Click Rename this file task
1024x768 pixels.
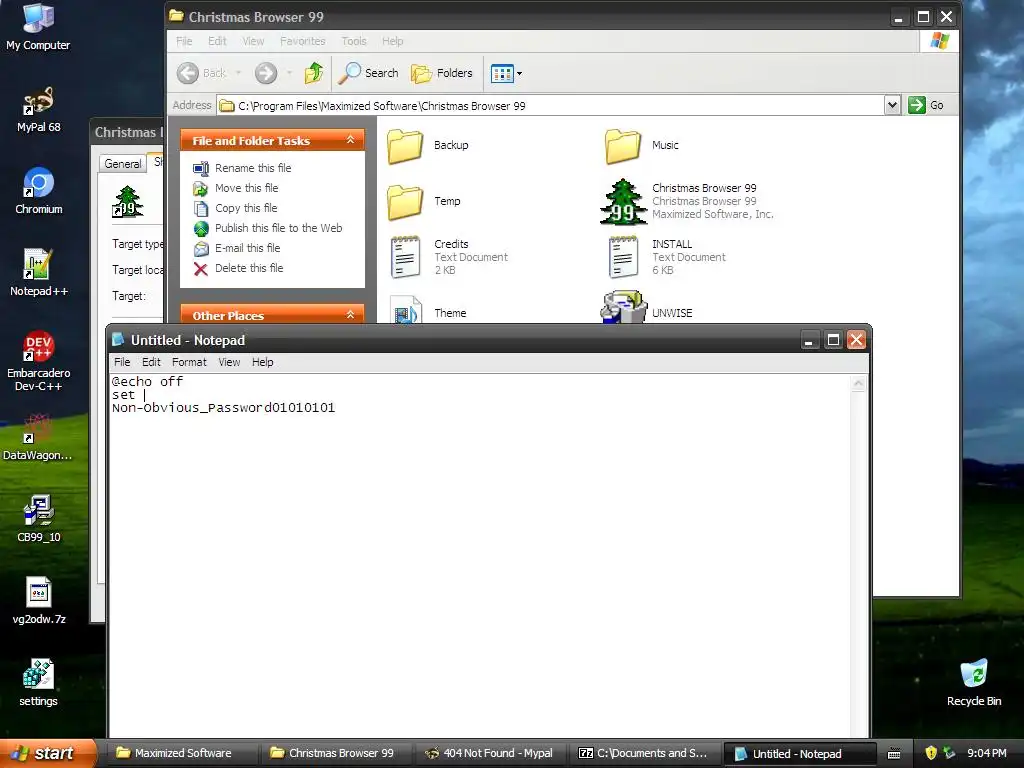pos(242,168)
